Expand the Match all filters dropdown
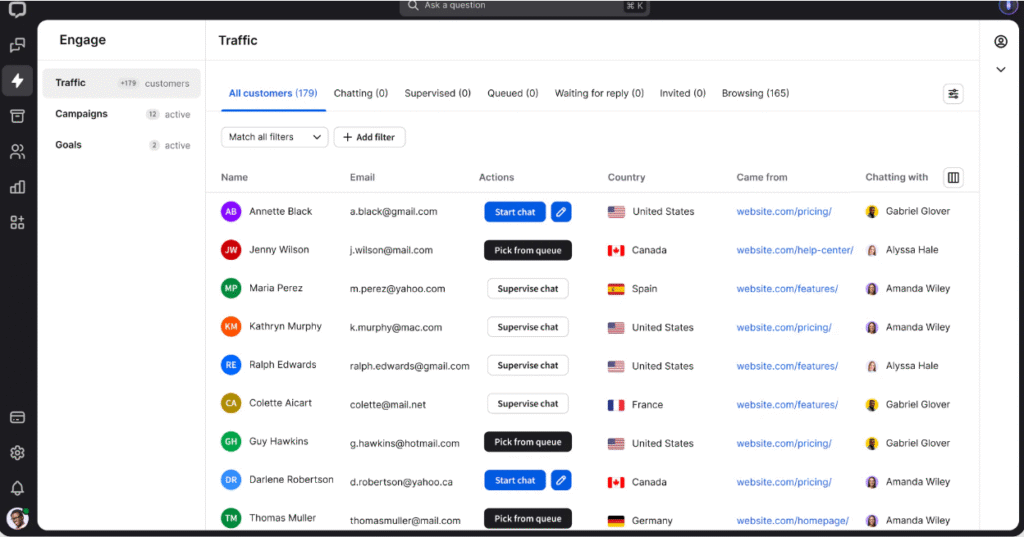Image resolution: width=1024 pixels, height=537 pixels. coord(274,137)
